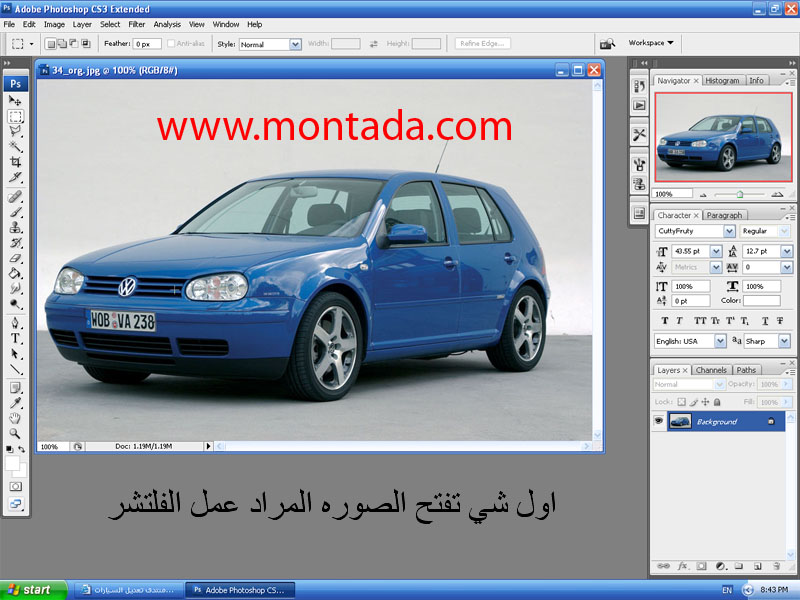Open the Filter menu
The height and width of the screenshot is (600, 800).
point(136,24)
